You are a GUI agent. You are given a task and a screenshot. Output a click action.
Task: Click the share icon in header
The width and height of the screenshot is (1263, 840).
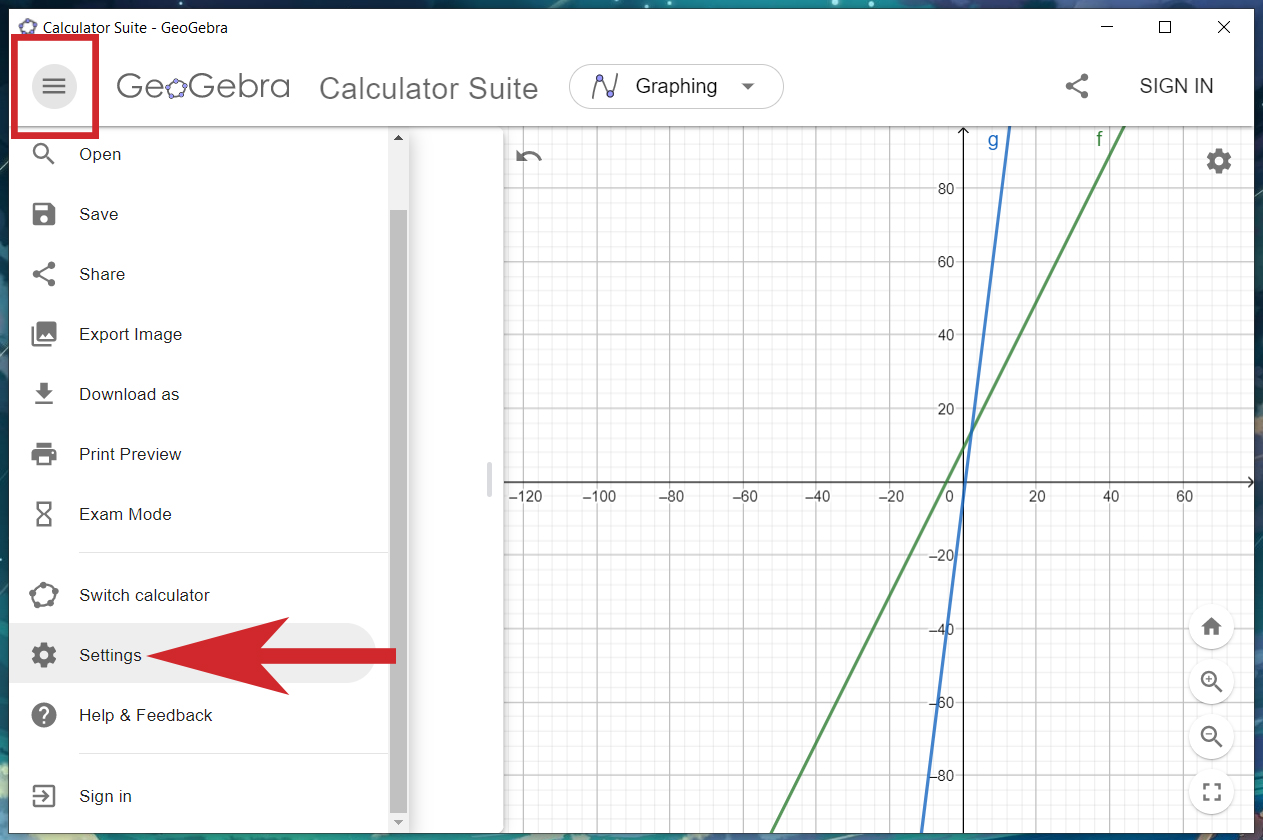tap(1077, 87)
